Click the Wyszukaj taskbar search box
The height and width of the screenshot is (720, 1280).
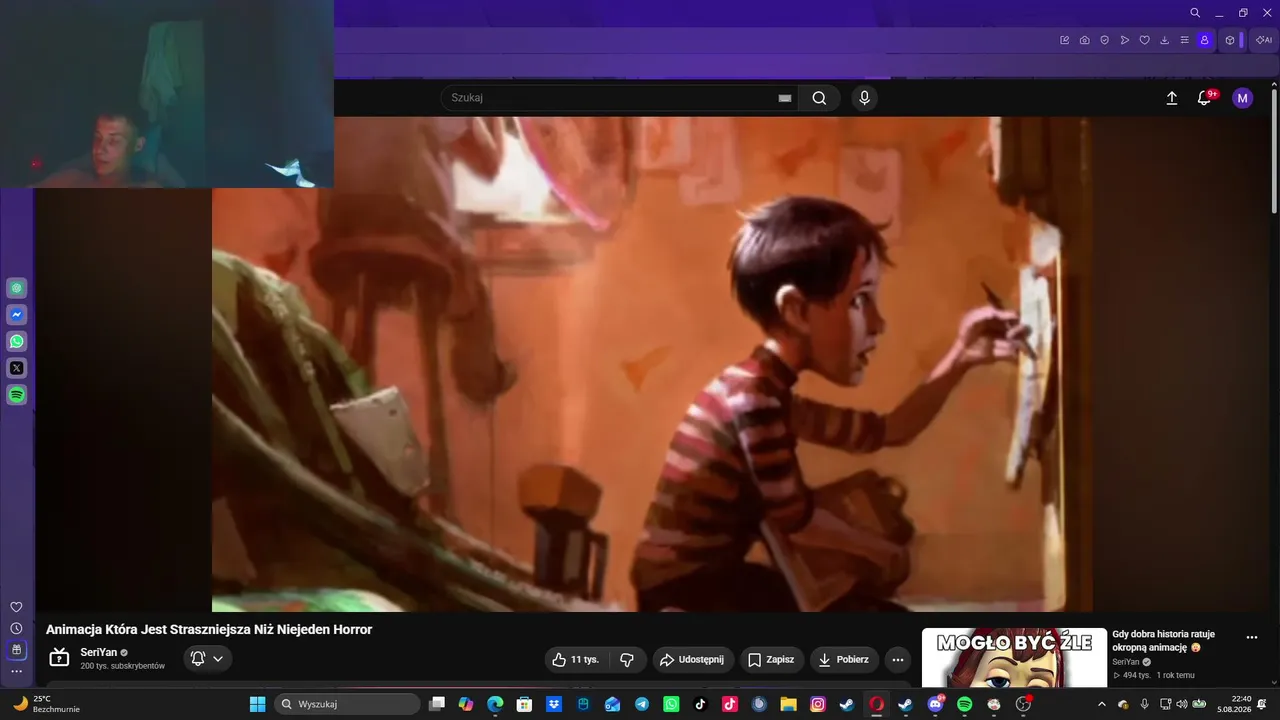(347, 704)
